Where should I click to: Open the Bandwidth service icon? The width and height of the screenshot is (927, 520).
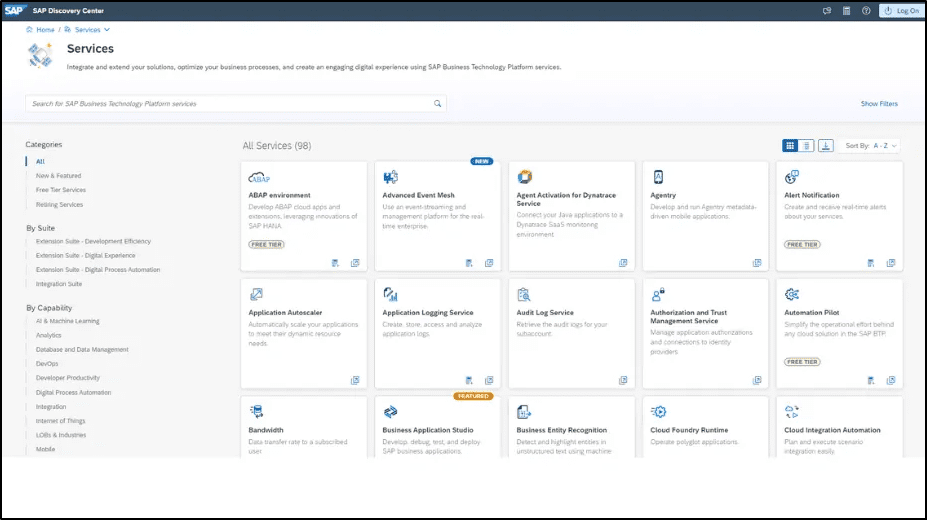pos(256,411)
